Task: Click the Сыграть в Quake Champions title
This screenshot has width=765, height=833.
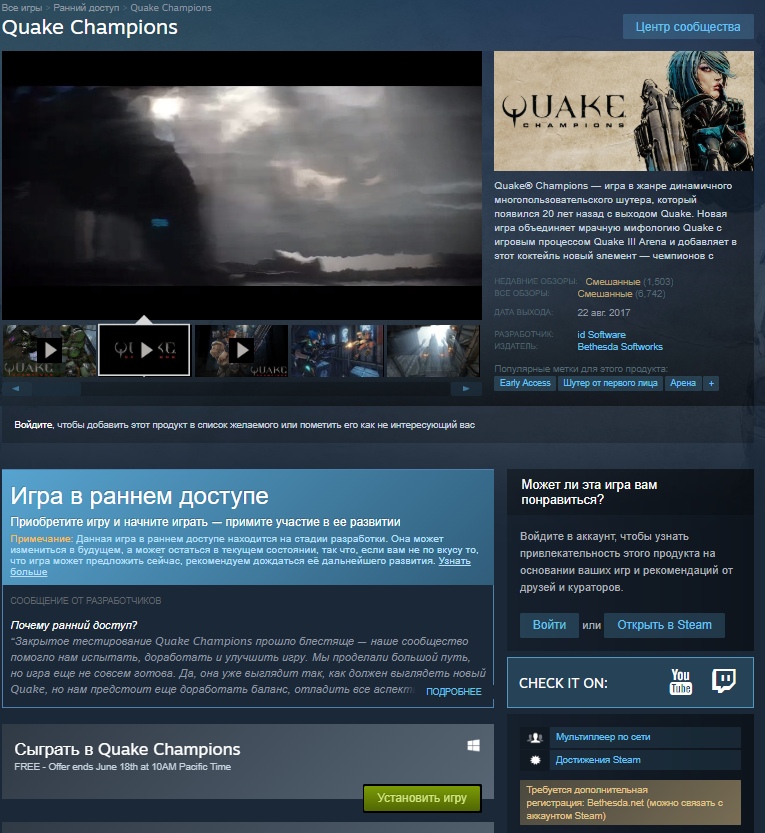Action: 127,749
